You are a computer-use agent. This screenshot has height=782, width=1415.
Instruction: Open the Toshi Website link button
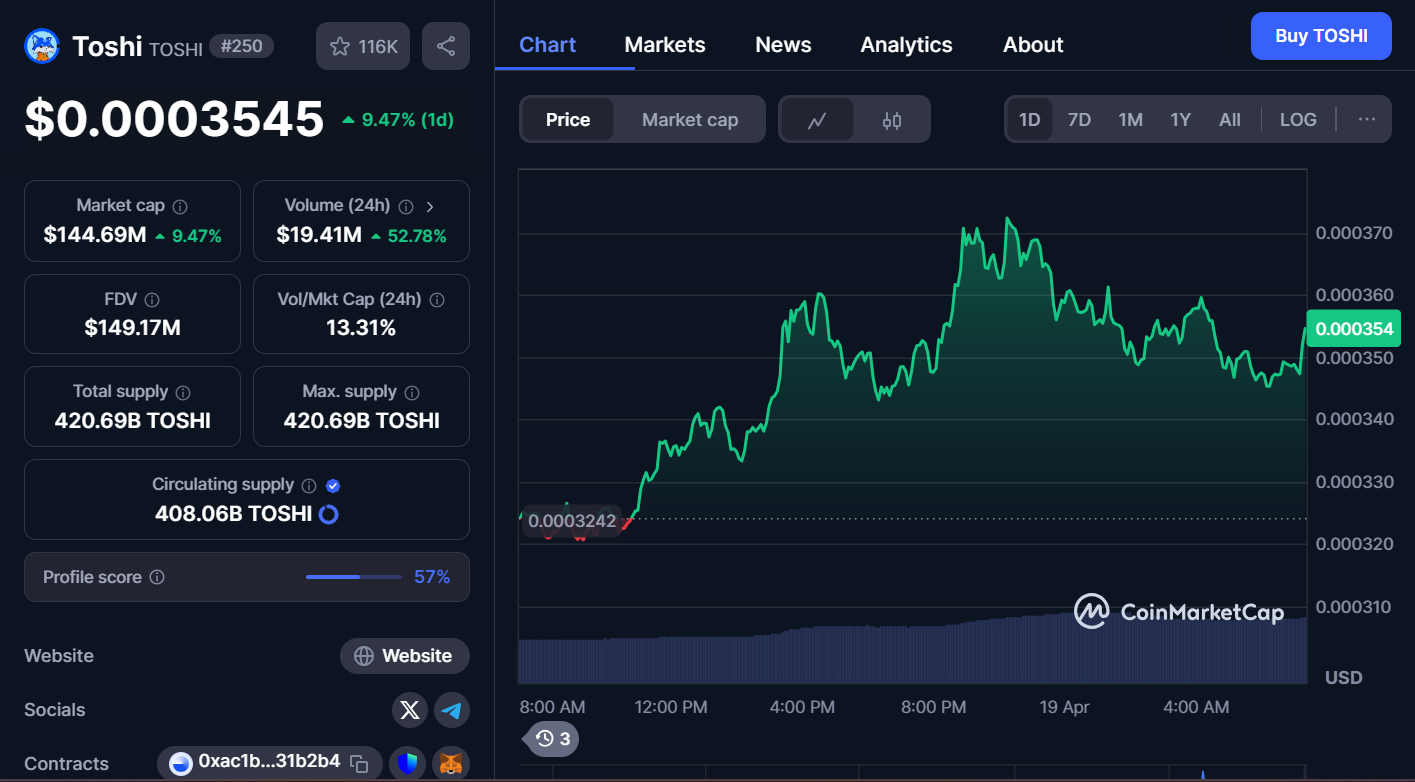[405, 656]
